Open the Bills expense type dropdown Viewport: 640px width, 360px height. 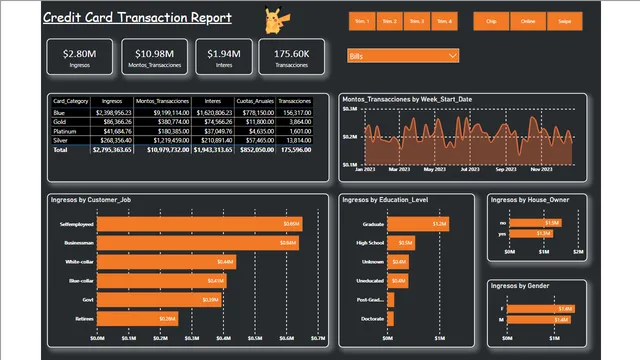click(x=403, y=56)
